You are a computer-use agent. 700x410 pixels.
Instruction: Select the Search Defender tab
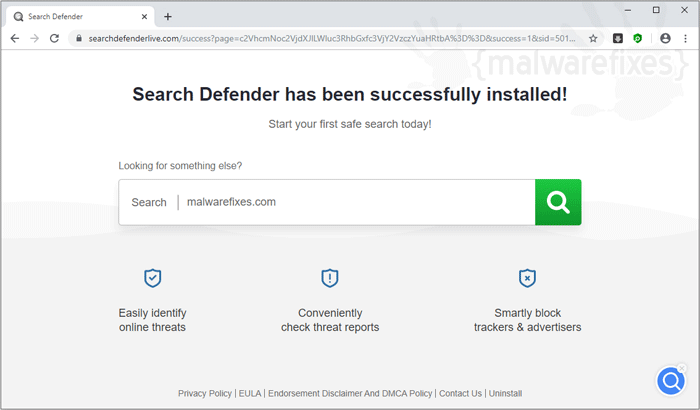[80, 17]
